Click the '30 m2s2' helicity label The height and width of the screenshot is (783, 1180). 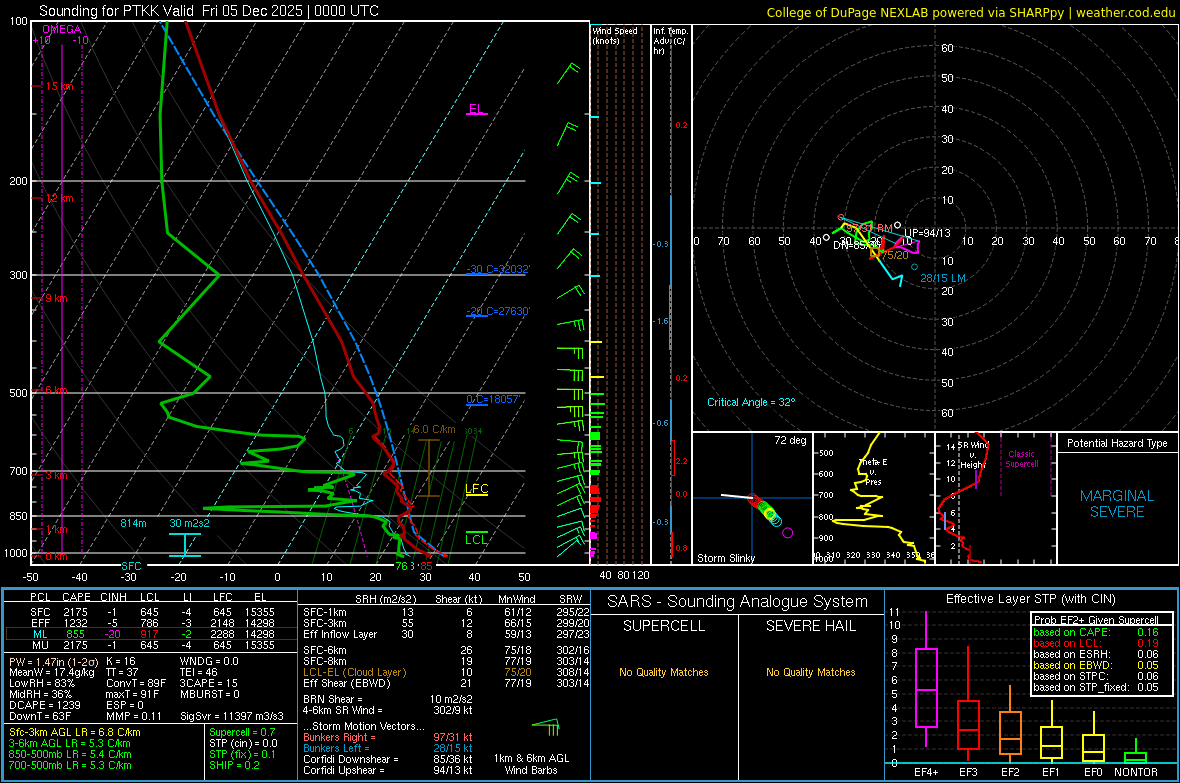[189, 523]
